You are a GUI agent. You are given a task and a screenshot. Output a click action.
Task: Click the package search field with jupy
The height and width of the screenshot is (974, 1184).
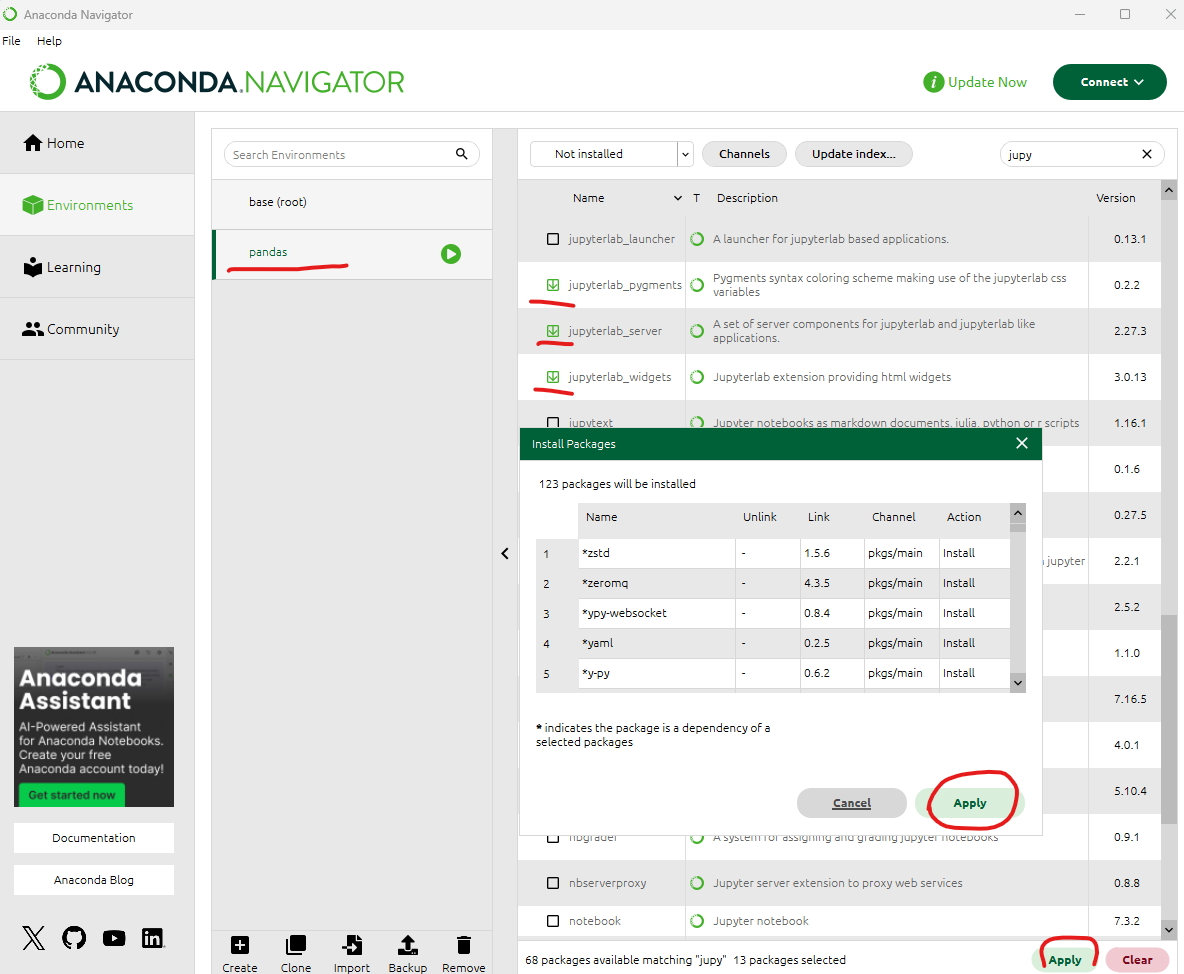pyautogui.click(x=1082, y=154)
